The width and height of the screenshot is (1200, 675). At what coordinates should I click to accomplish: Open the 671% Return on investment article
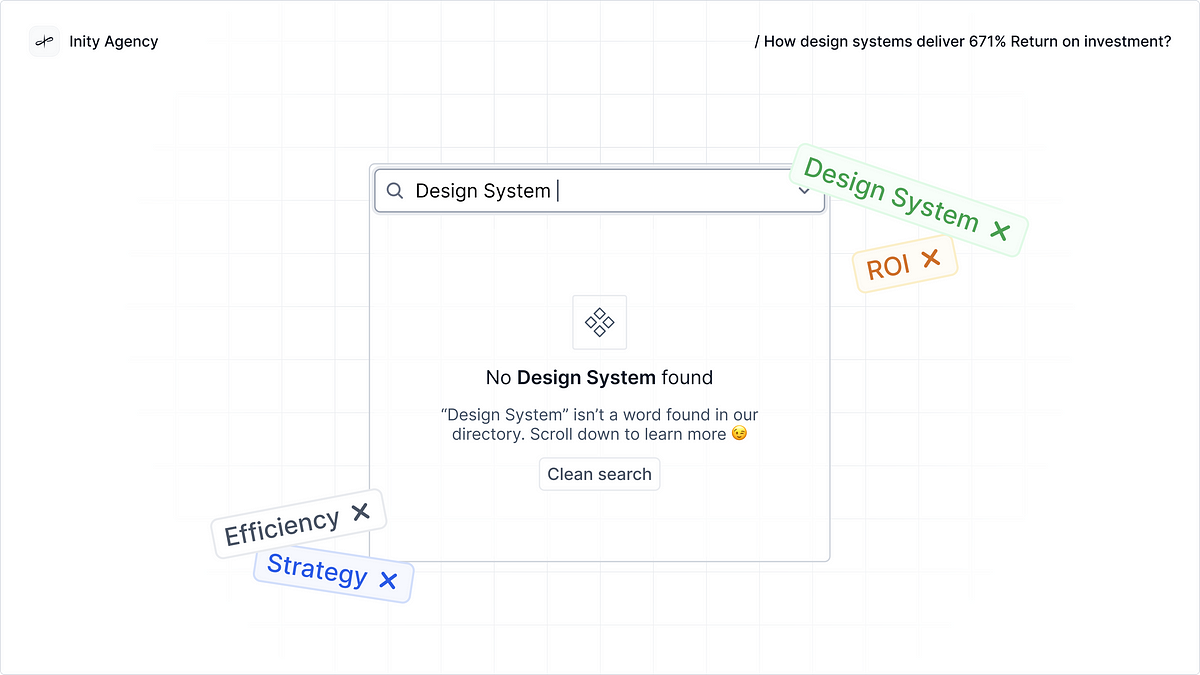(962, 41)
